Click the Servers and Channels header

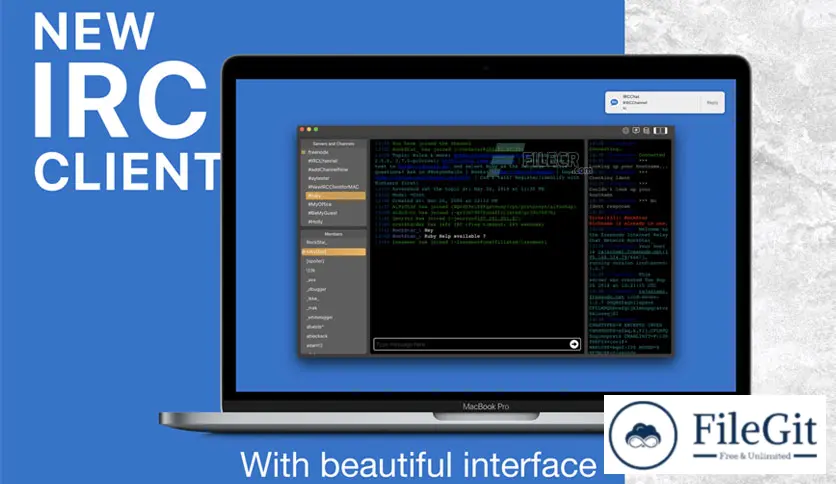(333, 144)
